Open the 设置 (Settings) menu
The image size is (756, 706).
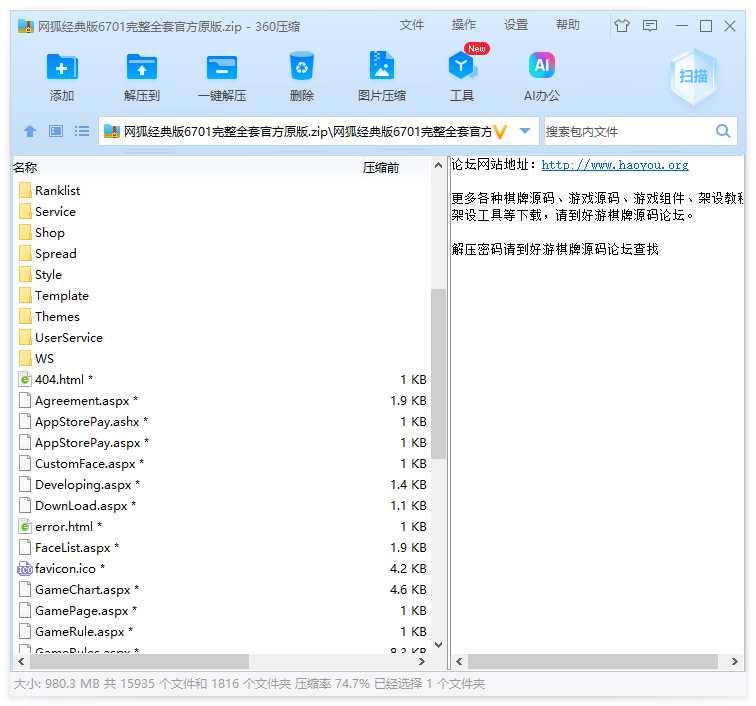pos(516,25)
